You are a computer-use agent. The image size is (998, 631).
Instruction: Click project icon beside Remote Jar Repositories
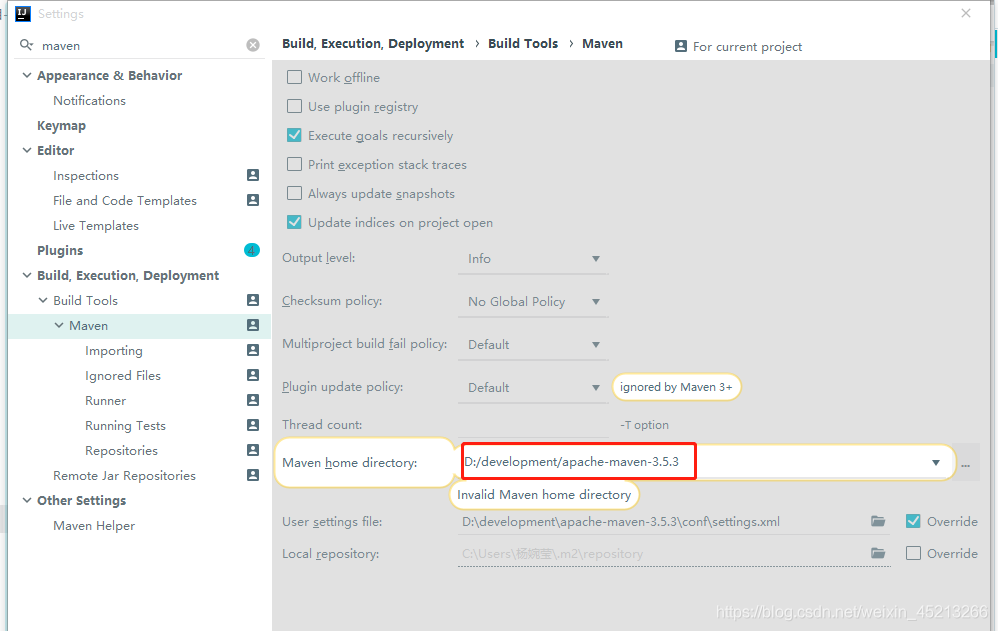(253, 475)
